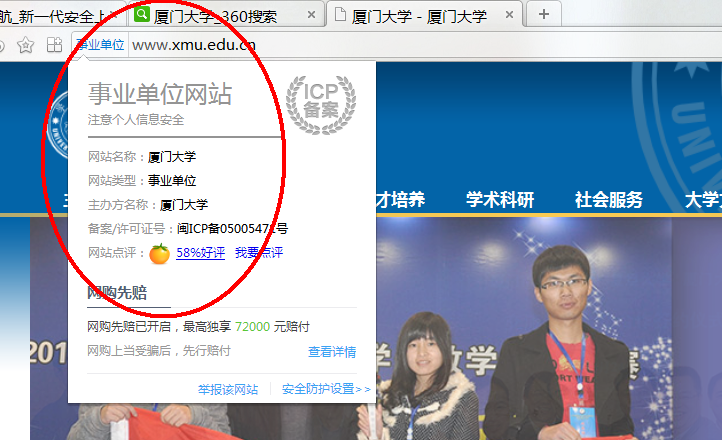
Task: Click the bookmark star icon
Action: pos(25,45)
